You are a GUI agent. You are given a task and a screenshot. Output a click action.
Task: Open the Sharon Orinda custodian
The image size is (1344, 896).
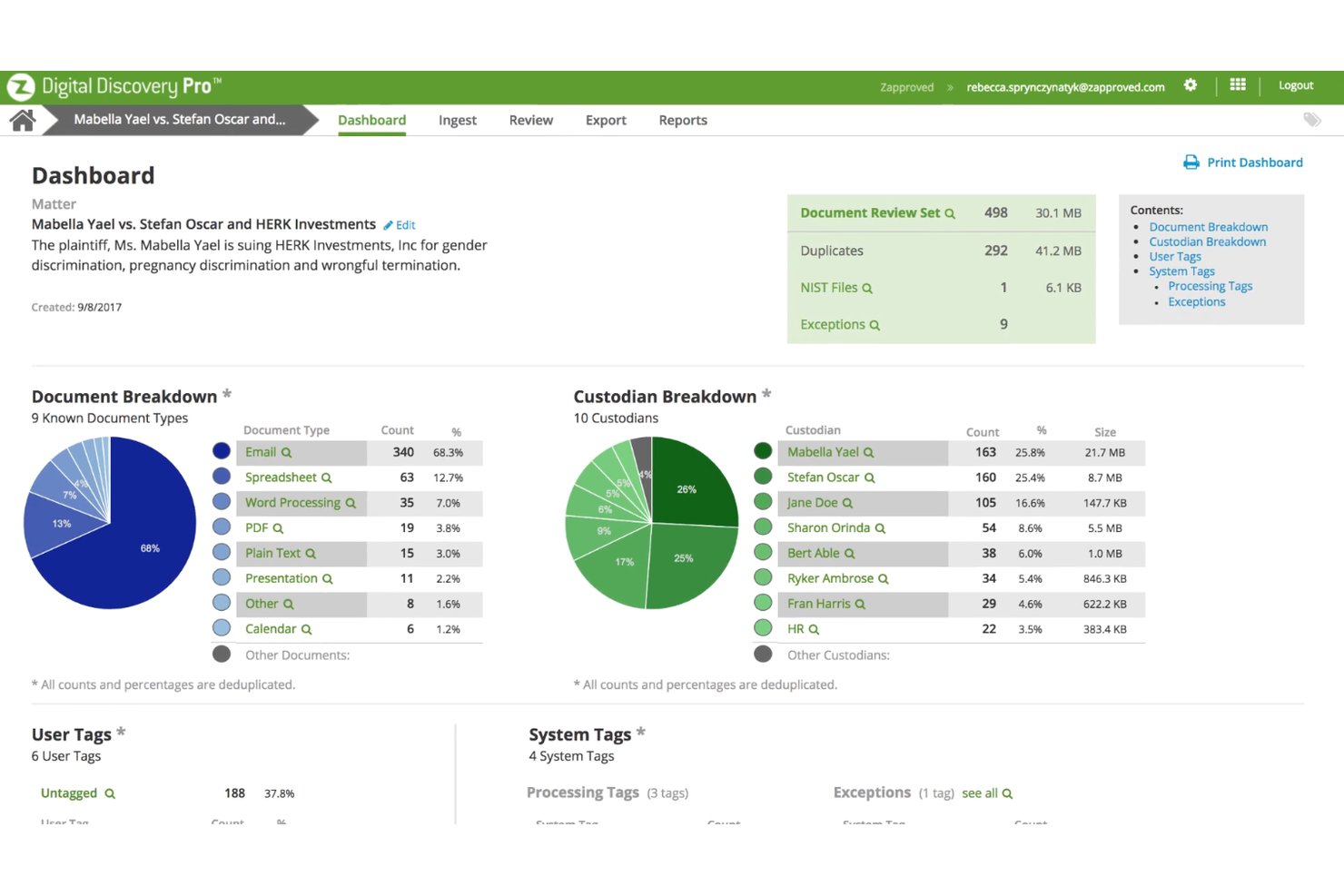(829, 528)
